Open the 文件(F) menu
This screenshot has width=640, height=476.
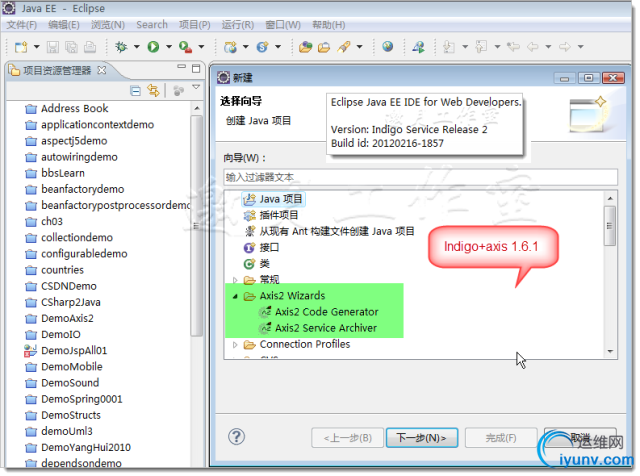coord(22,25)
